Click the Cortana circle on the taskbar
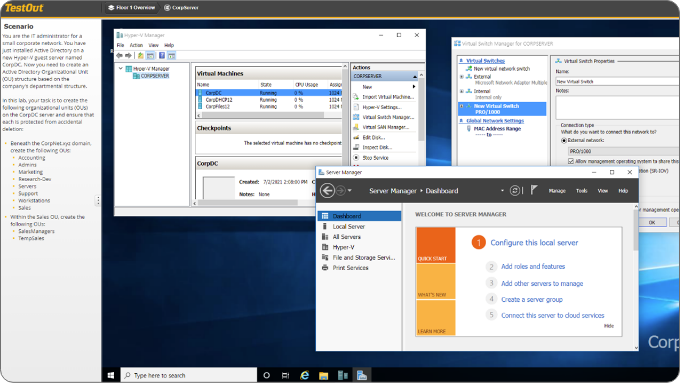This screenshot has width=680, height=383. 267,375
